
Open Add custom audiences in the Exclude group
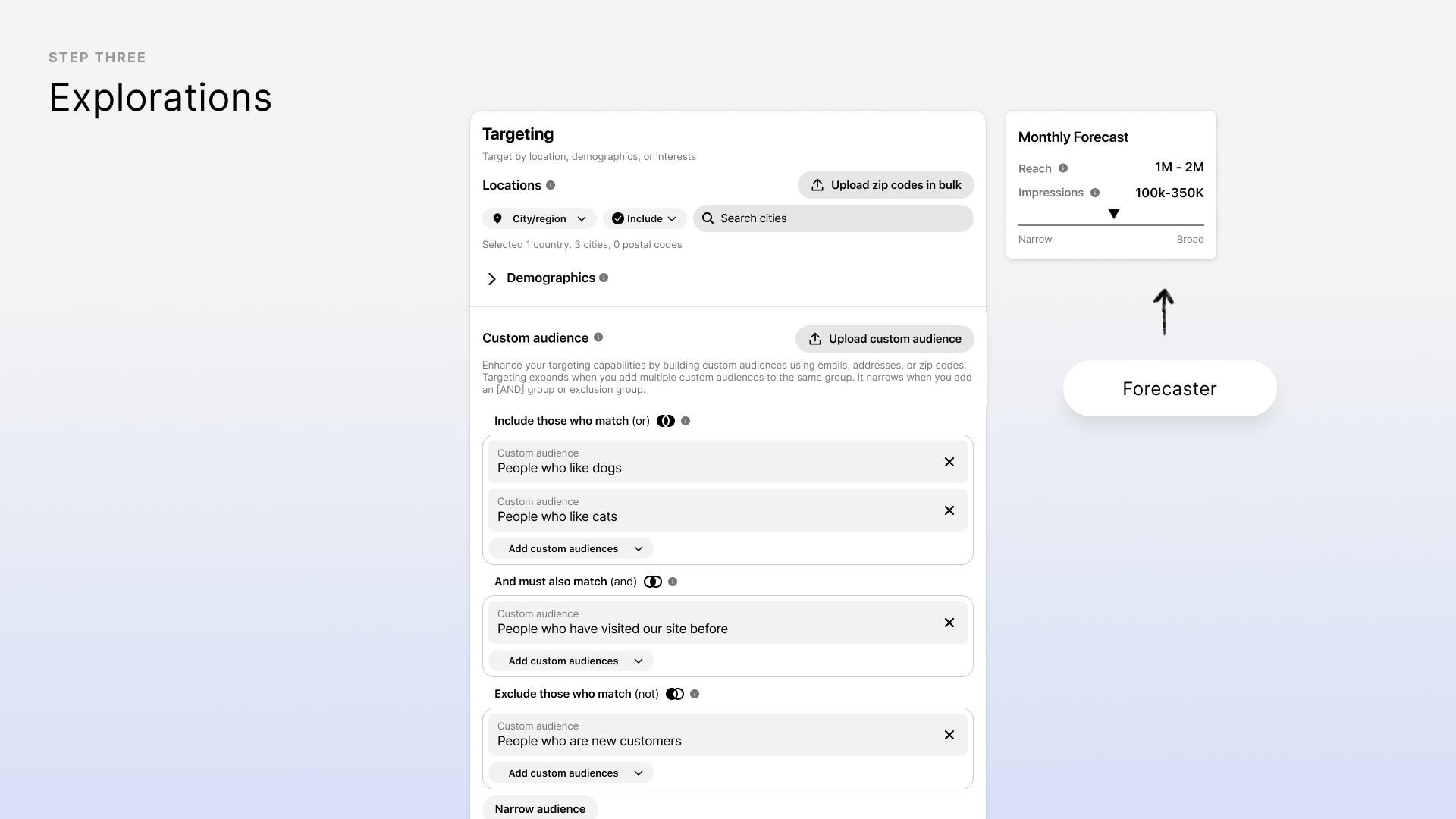coord(570,773)
